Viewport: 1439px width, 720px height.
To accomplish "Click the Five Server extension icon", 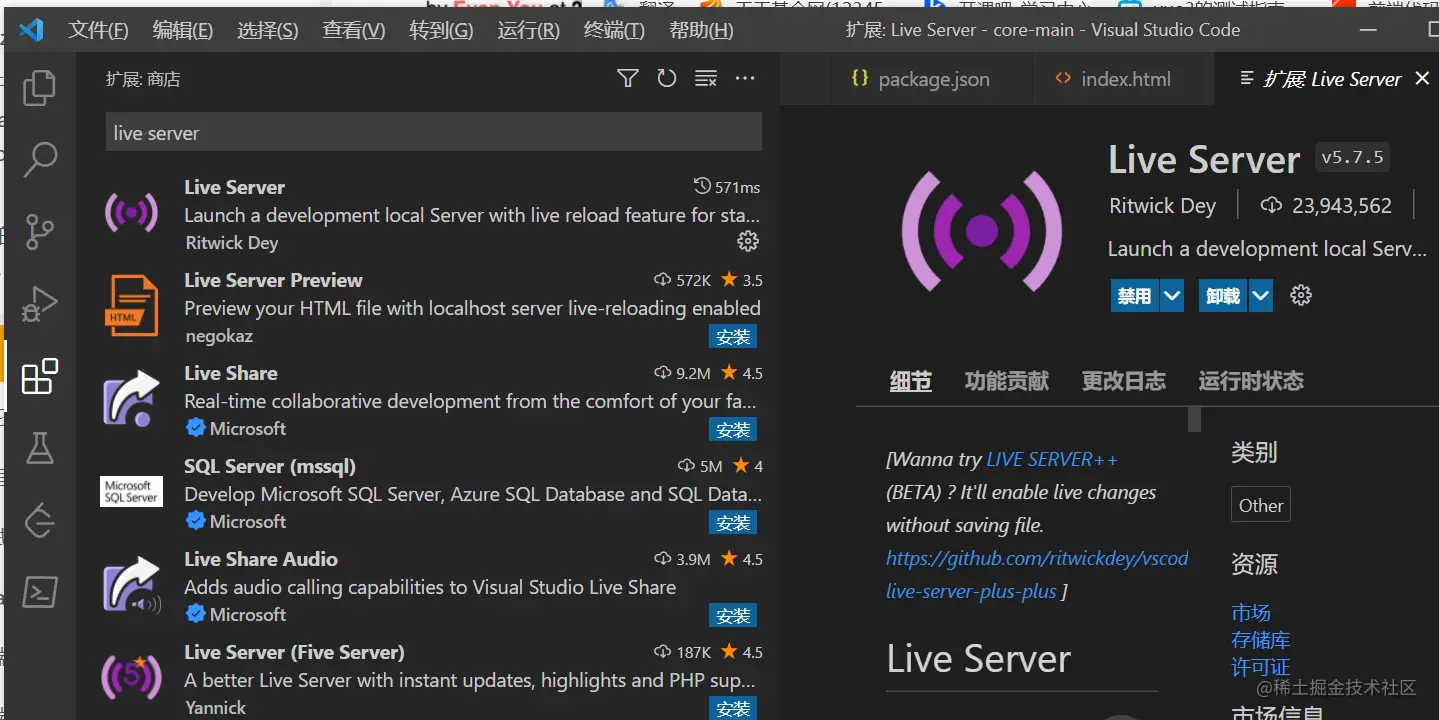I will (x=132, y=678).
